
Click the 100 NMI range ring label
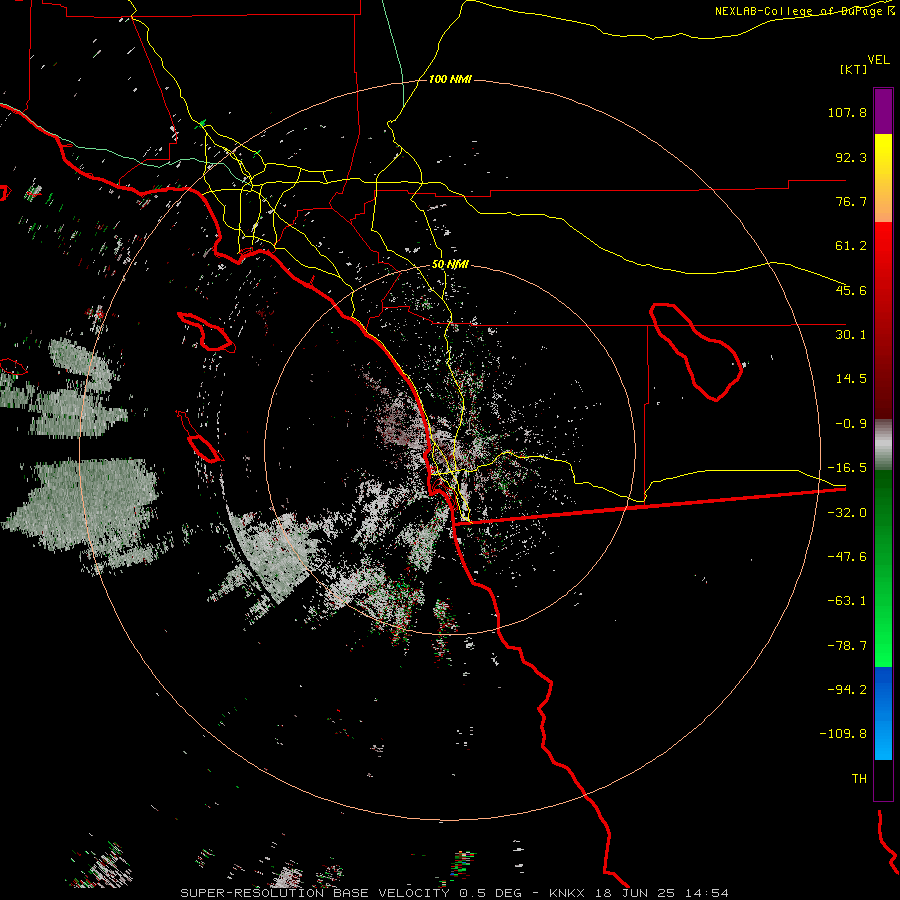click(450, 79)
